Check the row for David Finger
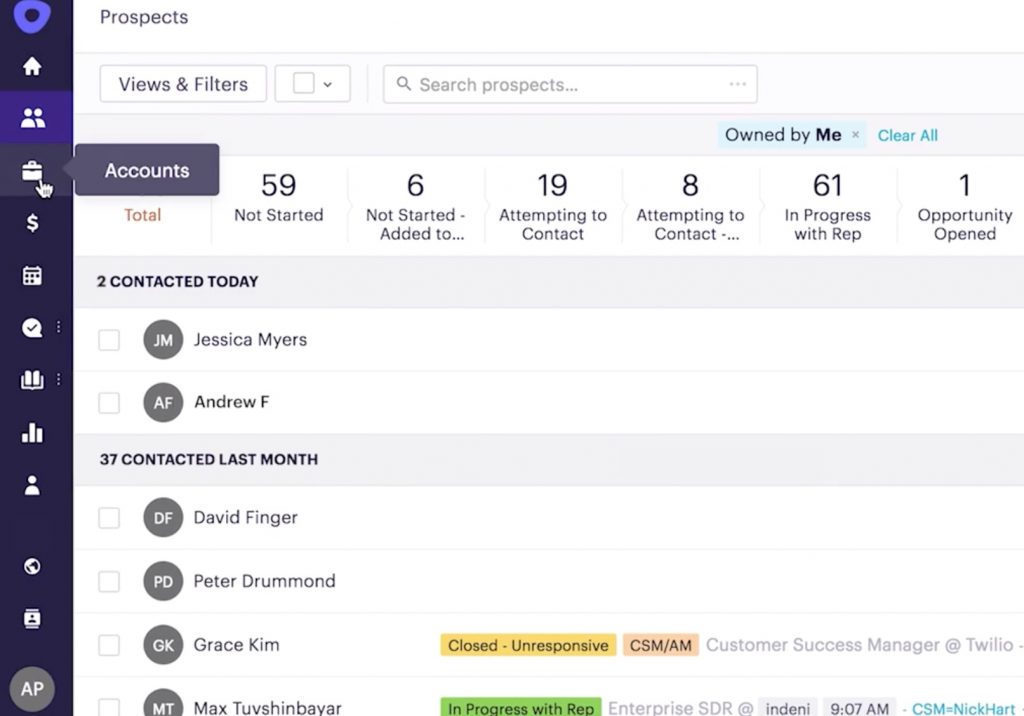Image resolution: width=1024 pixels, height=716 pixels. [x=109, y=518]
